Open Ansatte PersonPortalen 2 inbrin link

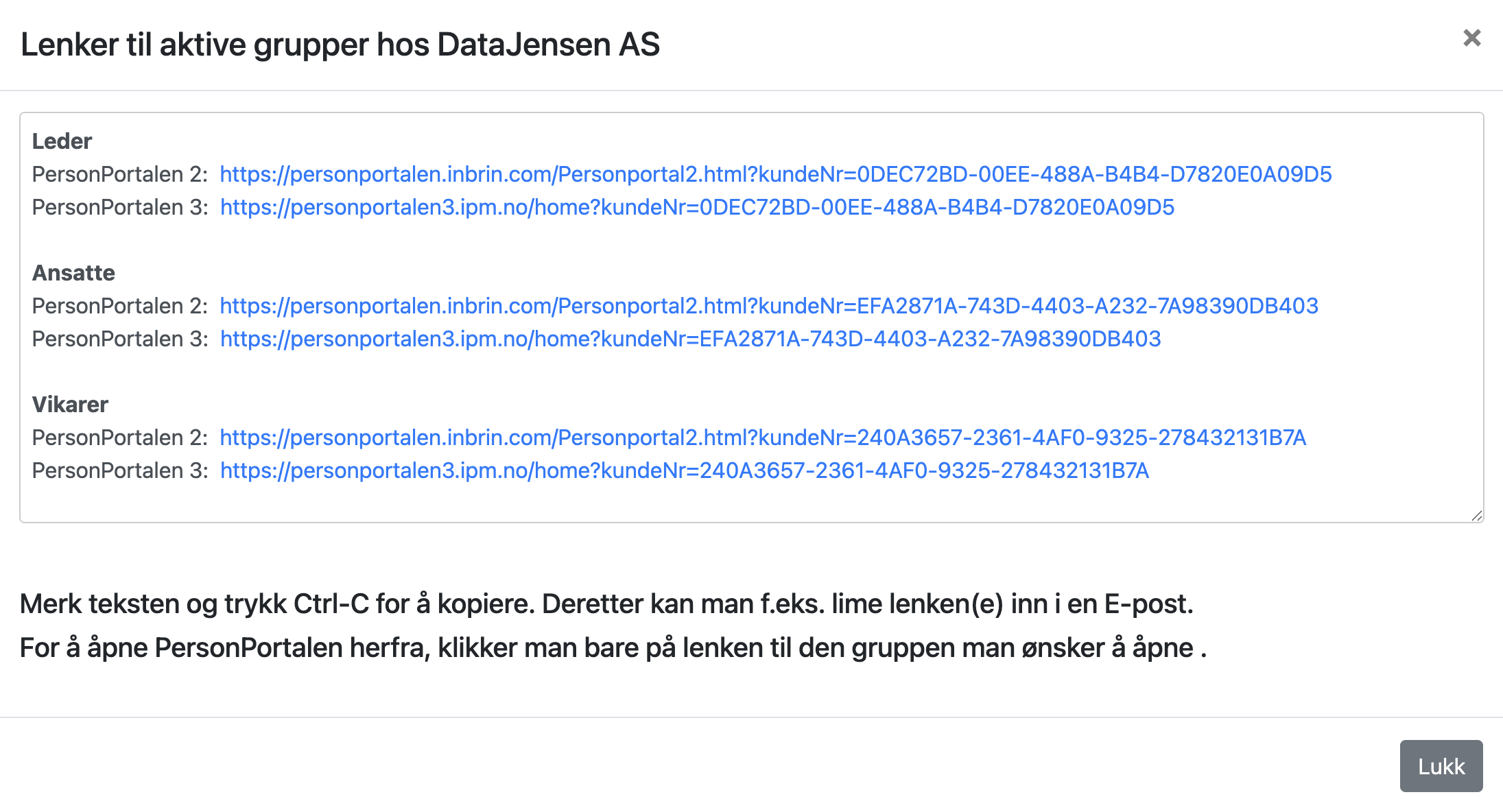point(768,306)
